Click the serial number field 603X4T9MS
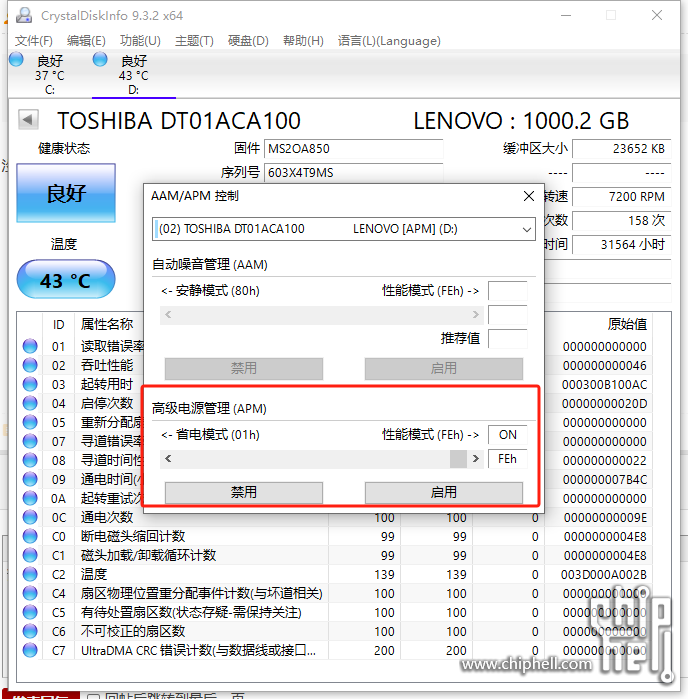 point(354,173)
